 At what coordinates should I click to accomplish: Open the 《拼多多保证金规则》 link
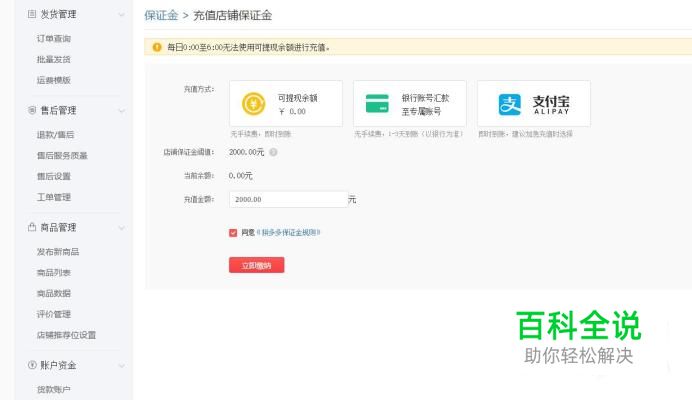[289, 232]
